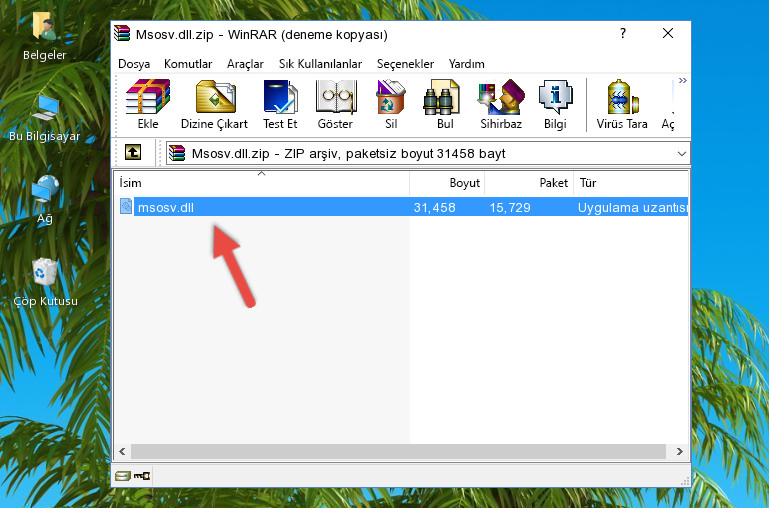The image size is (769, 508).
Task: Click Uygulama uzantısı type cell
Action: (632, 207)
